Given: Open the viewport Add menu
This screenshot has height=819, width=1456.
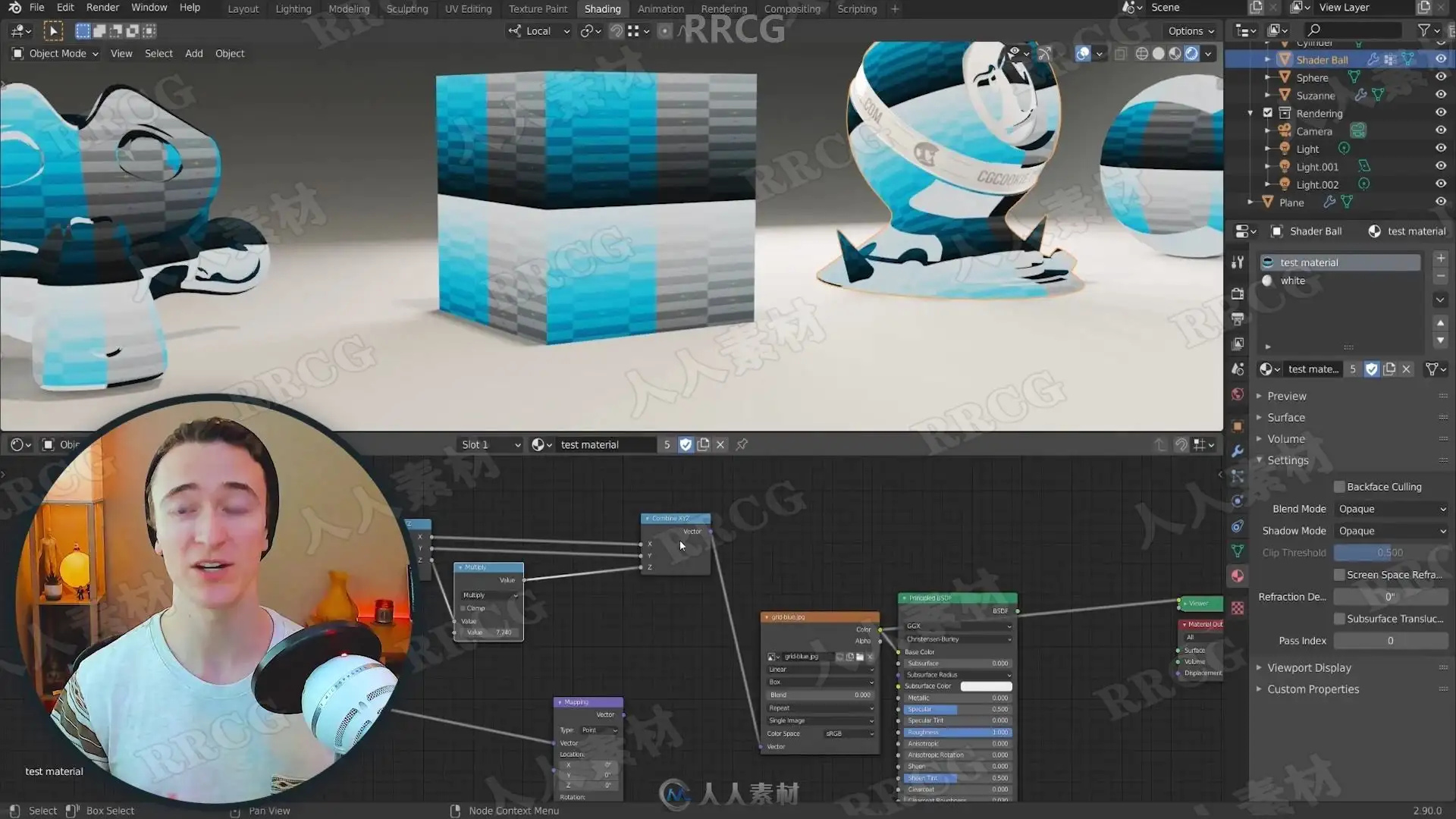Looking at the screenshot, I should (x=193, y=53).
